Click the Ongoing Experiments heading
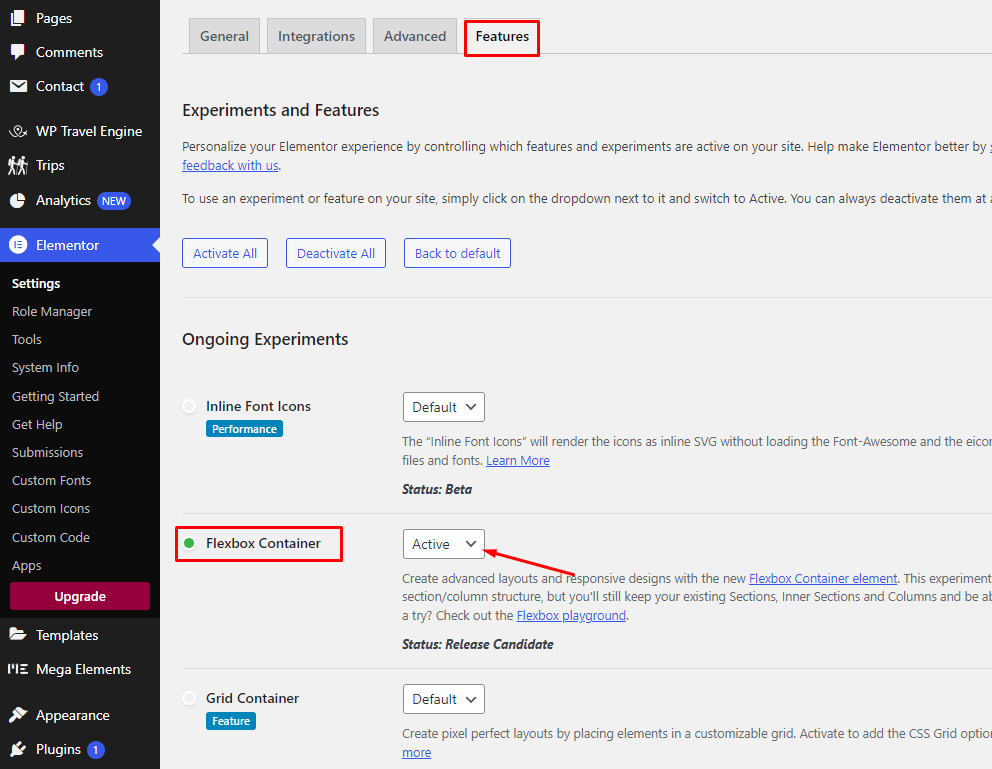 coord(265,340)
